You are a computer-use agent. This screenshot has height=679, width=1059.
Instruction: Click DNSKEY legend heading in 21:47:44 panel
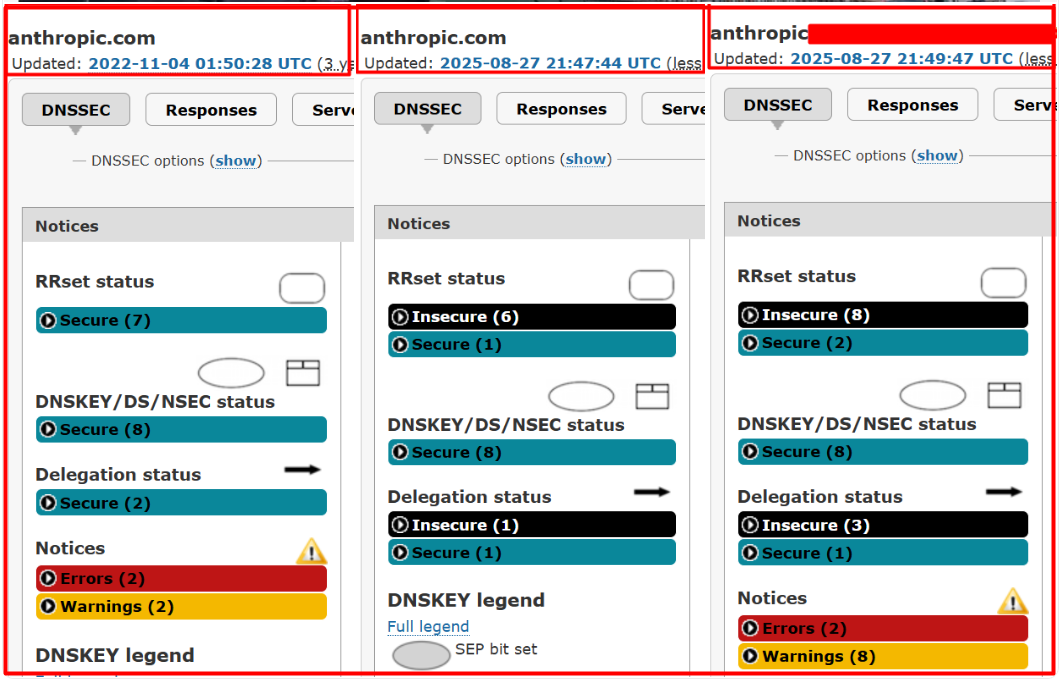pyautogui.click(x=466, y=600)
